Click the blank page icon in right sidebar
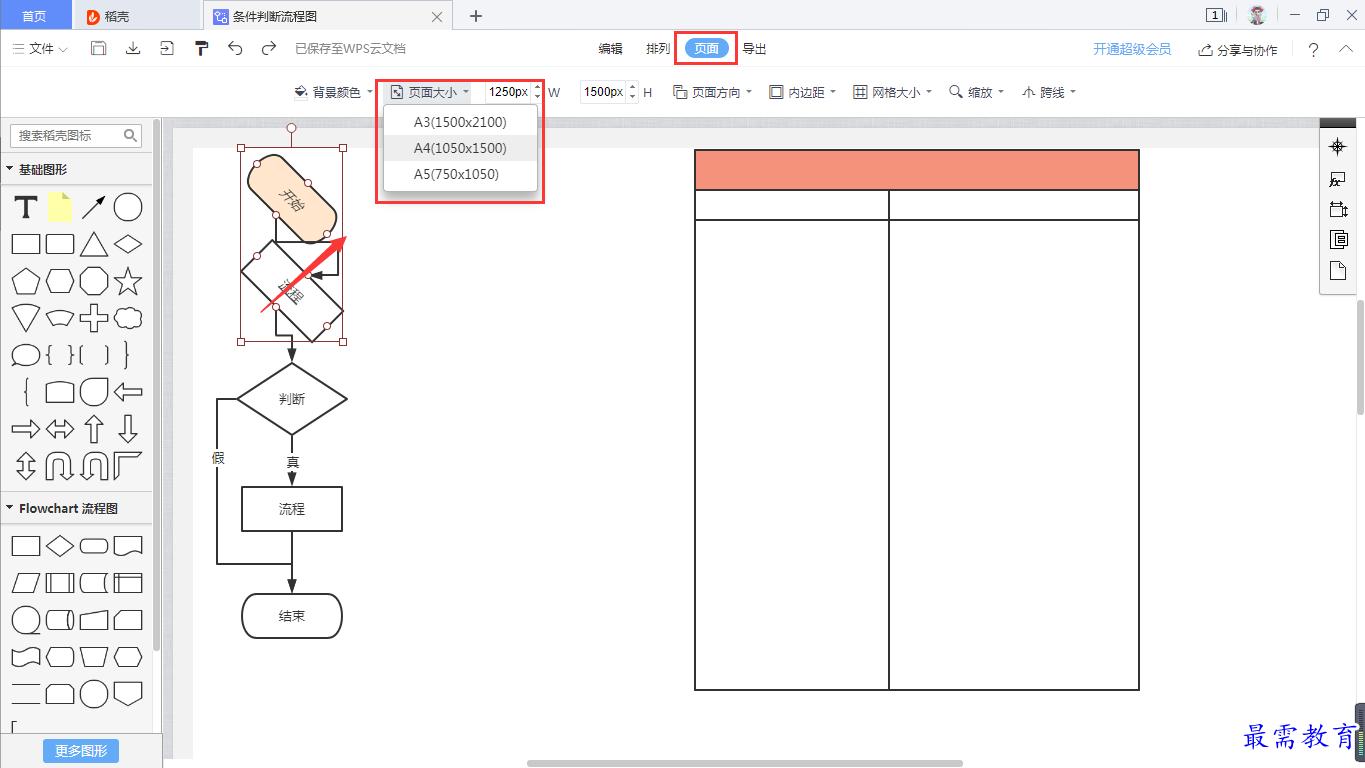1365x768 pixels. click(x=1337, y=271)
